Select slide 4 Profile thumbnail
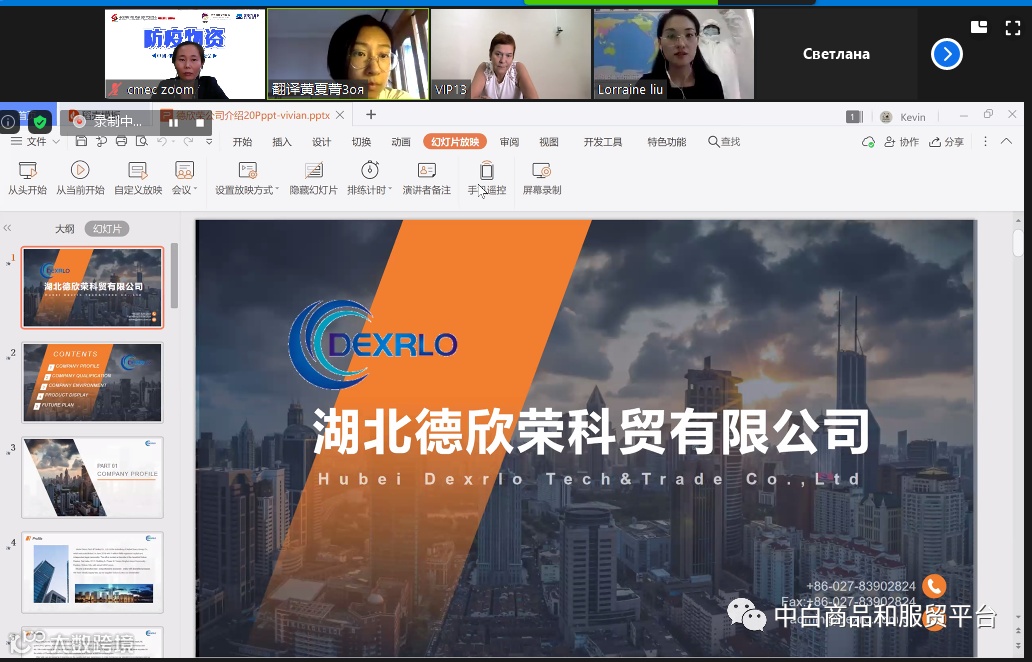1032x662 pixels. 92,572
